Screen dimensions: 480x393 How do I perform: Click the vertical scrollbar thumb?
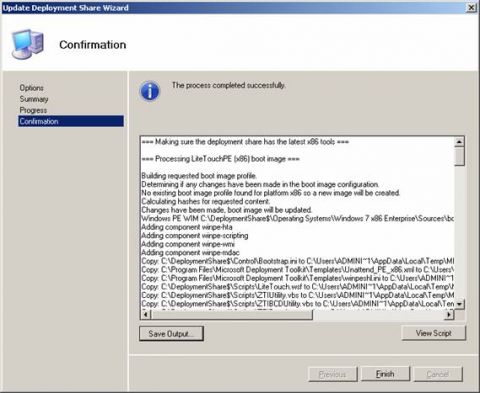pyautogui.click(x=459, y=156)
